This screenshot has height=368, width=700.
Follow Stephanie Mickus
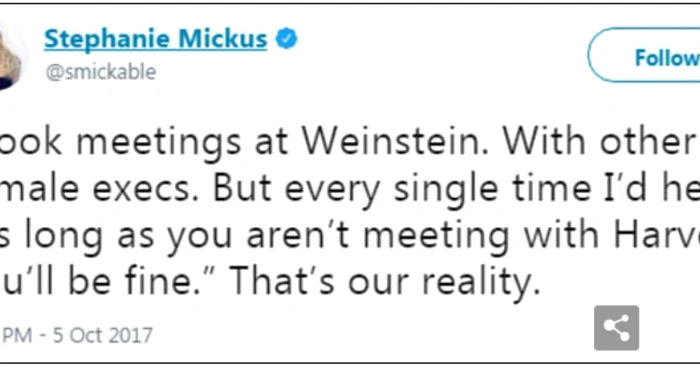click(644, 55)
